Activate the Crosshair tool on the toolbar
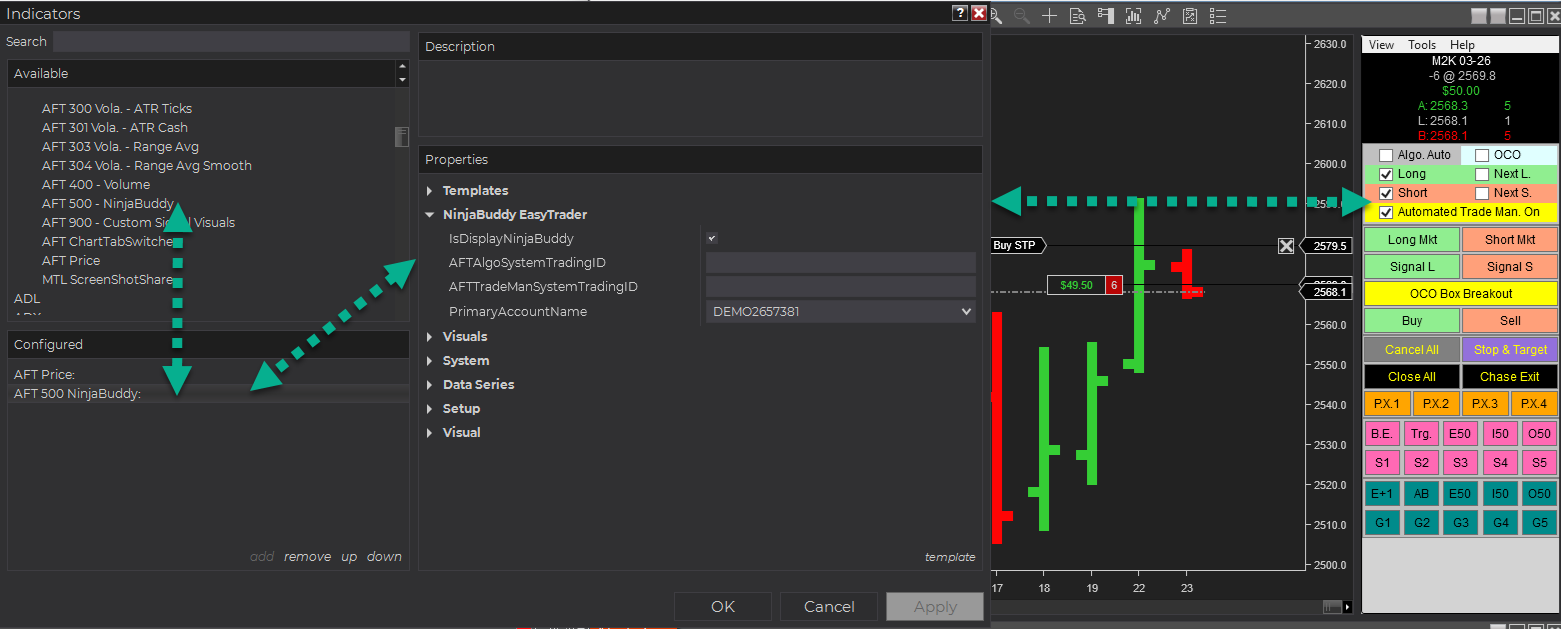The image size is (1561, 629). (1049, 15)
